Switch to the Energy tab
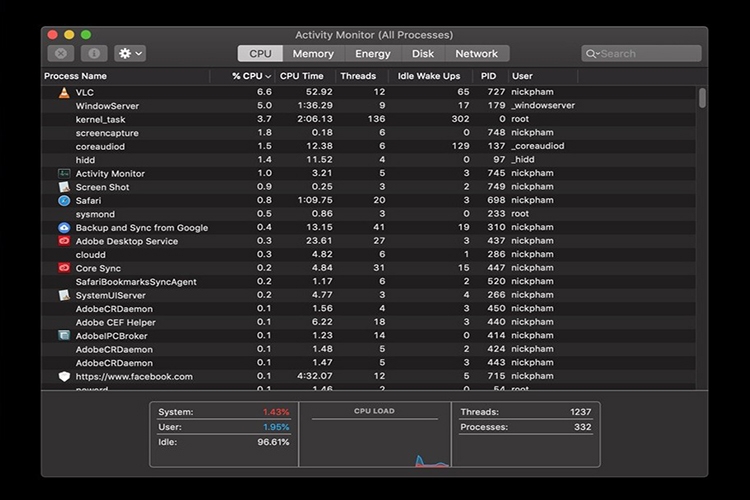 point(373,54)
